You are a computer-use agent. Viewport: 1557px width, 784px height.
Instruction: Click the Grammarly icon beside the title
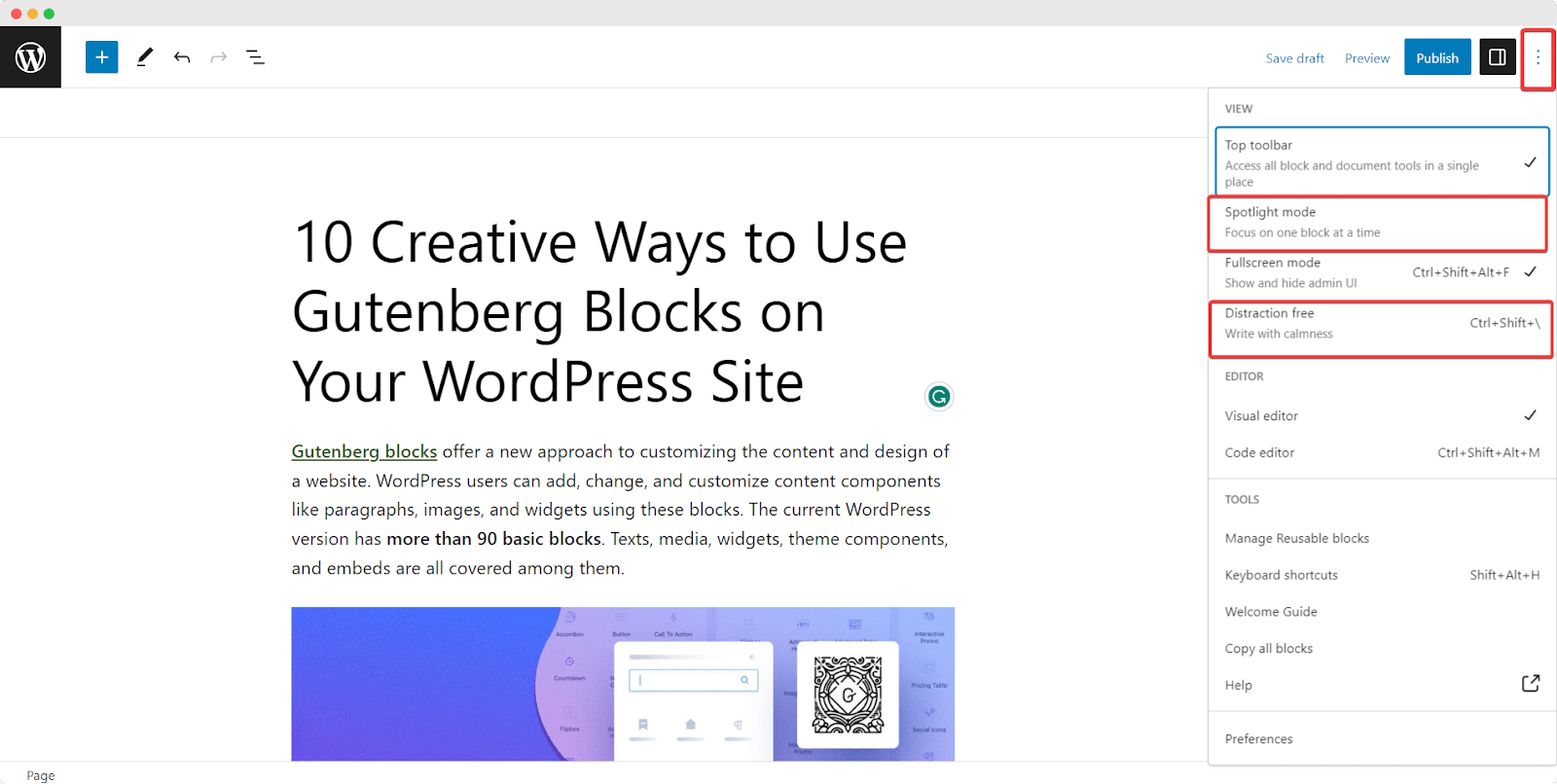[939, 396]
